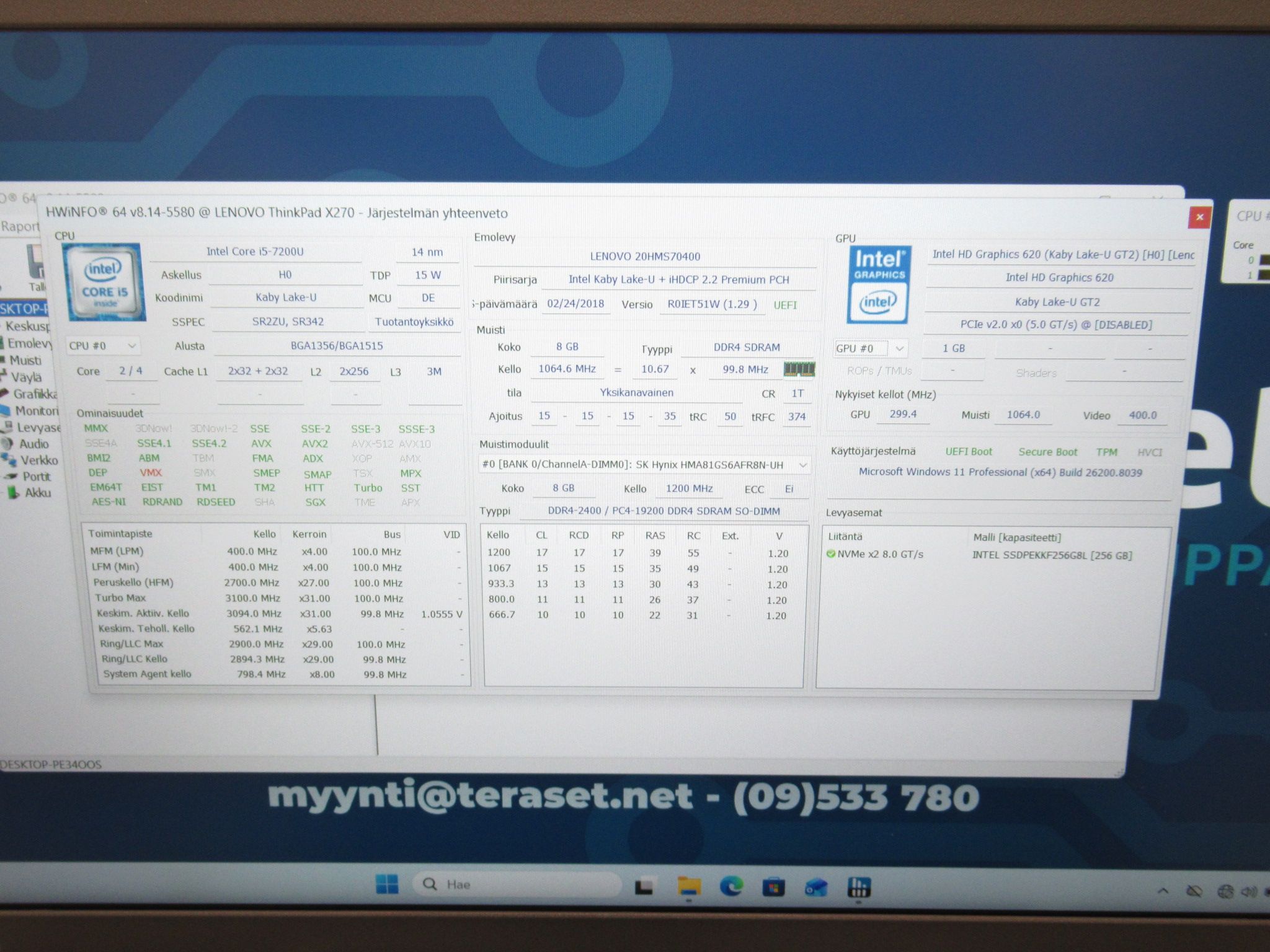Open Task View on taskbar
Image resolution: width=1270 pixels, height=952 pixels.
click(x=644, y=886)
